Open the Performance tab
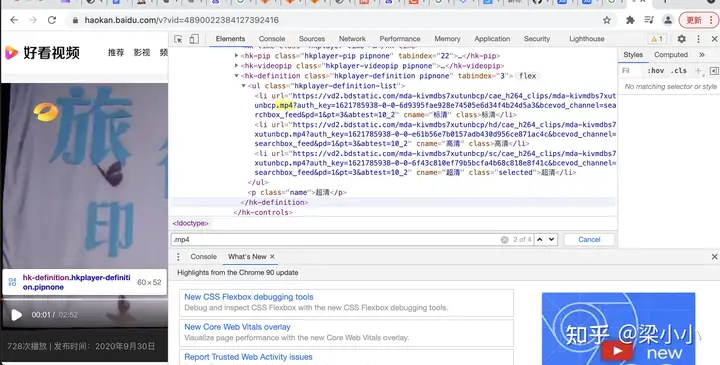The height and width of the screenshot is (365, 720). click(x=400, y=39)
